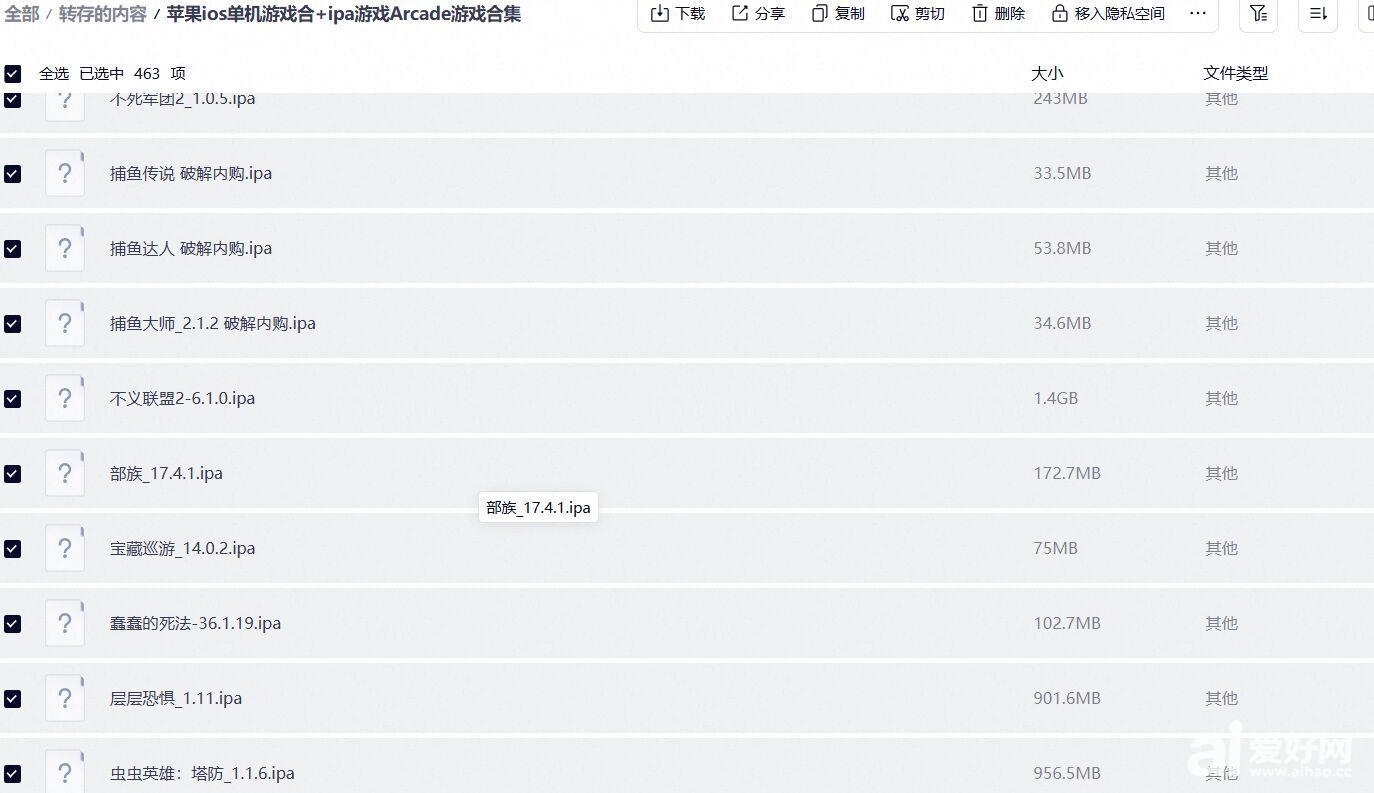Viewport: 1374px width, 793px height.
Task: Select the file name 不义联盟2-6.1.0.ipa
Action: point(182,398)
